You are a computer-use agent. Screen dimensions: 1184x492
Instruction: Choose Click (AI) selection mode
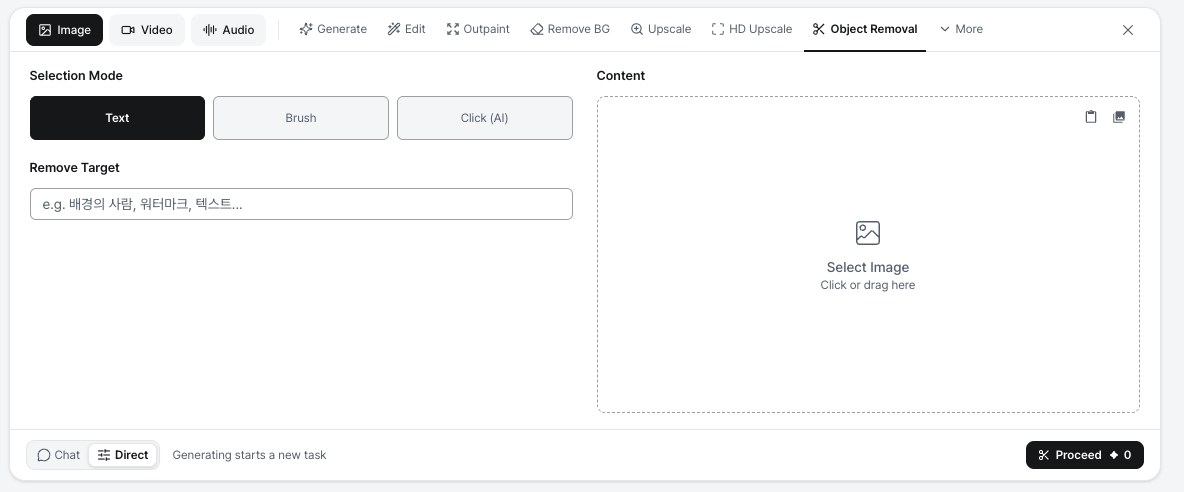(x=485, y=118)
